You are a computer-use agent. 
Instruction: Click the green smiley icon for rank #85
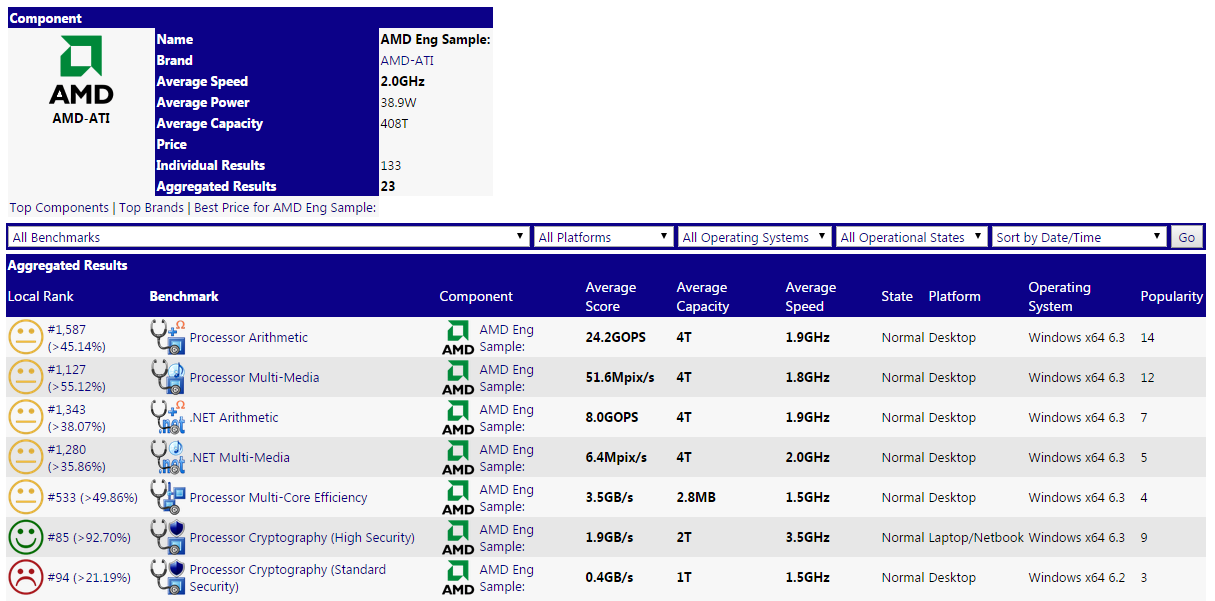click(x=26, y=537)
